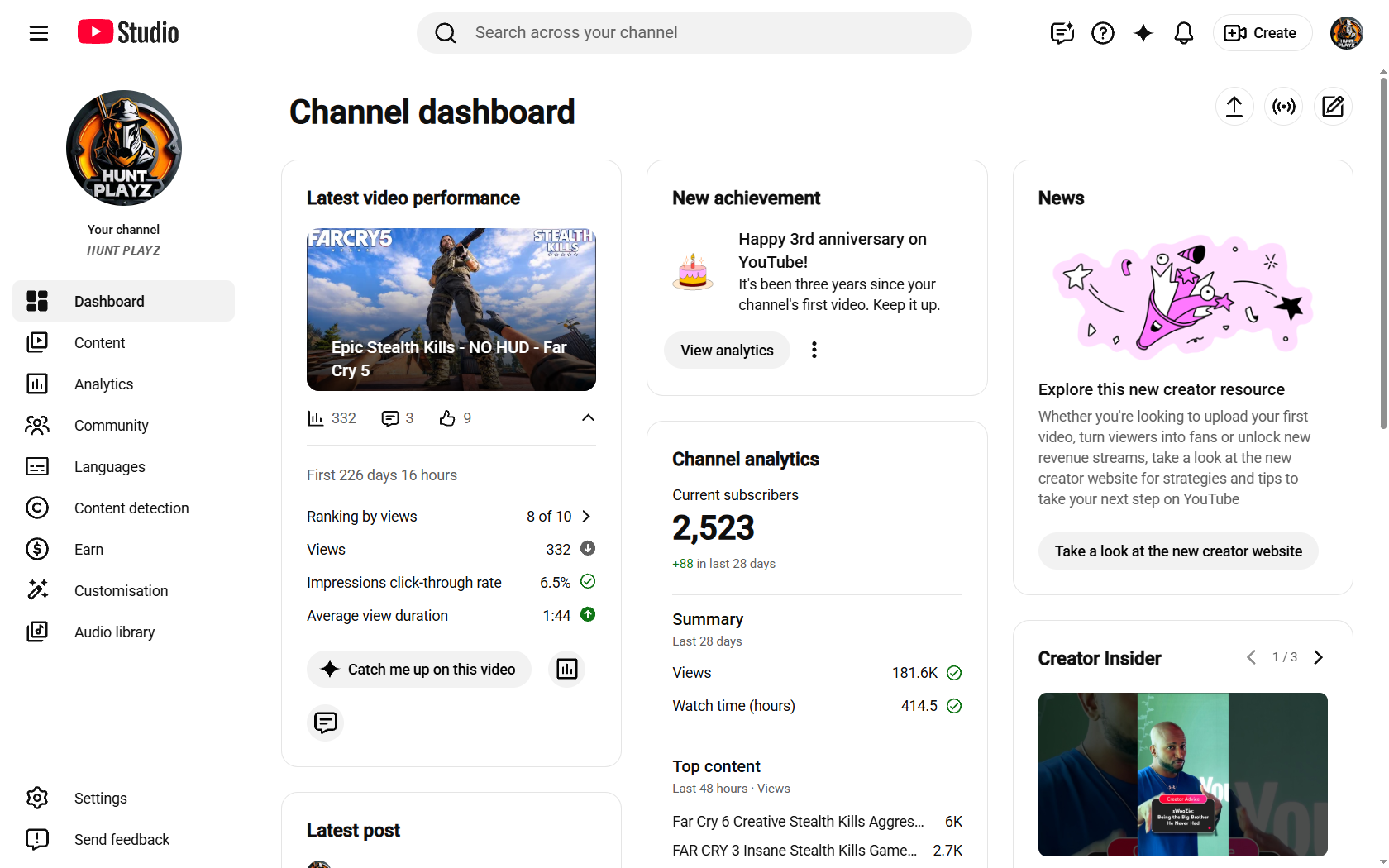
Task: Click the upload videos arrow icon
Action: click(1234, 107)
